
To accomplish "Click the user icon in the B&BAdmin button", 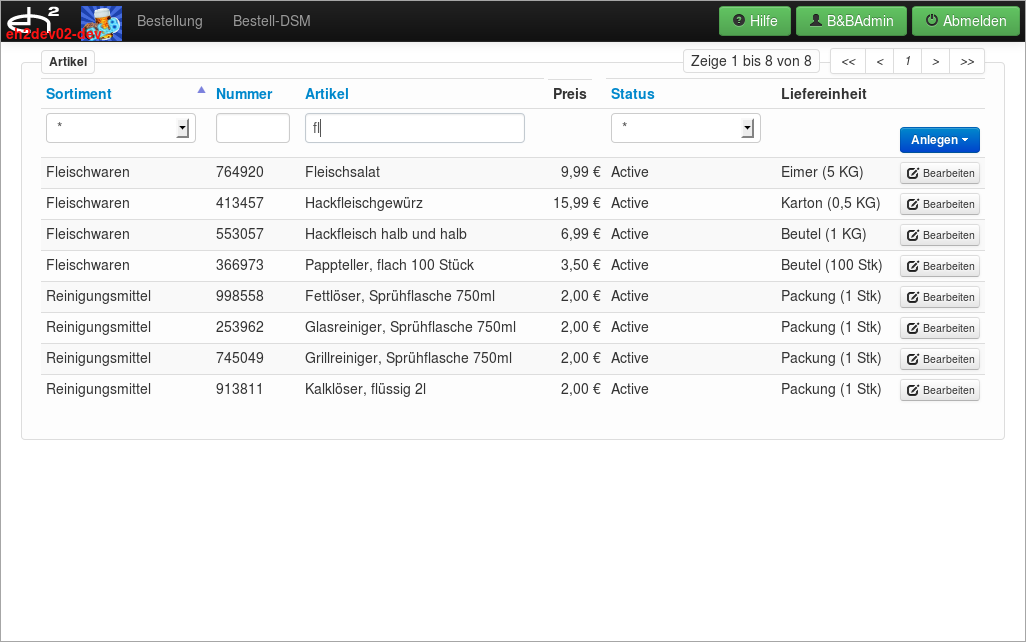I will click(x=816, y=20).
